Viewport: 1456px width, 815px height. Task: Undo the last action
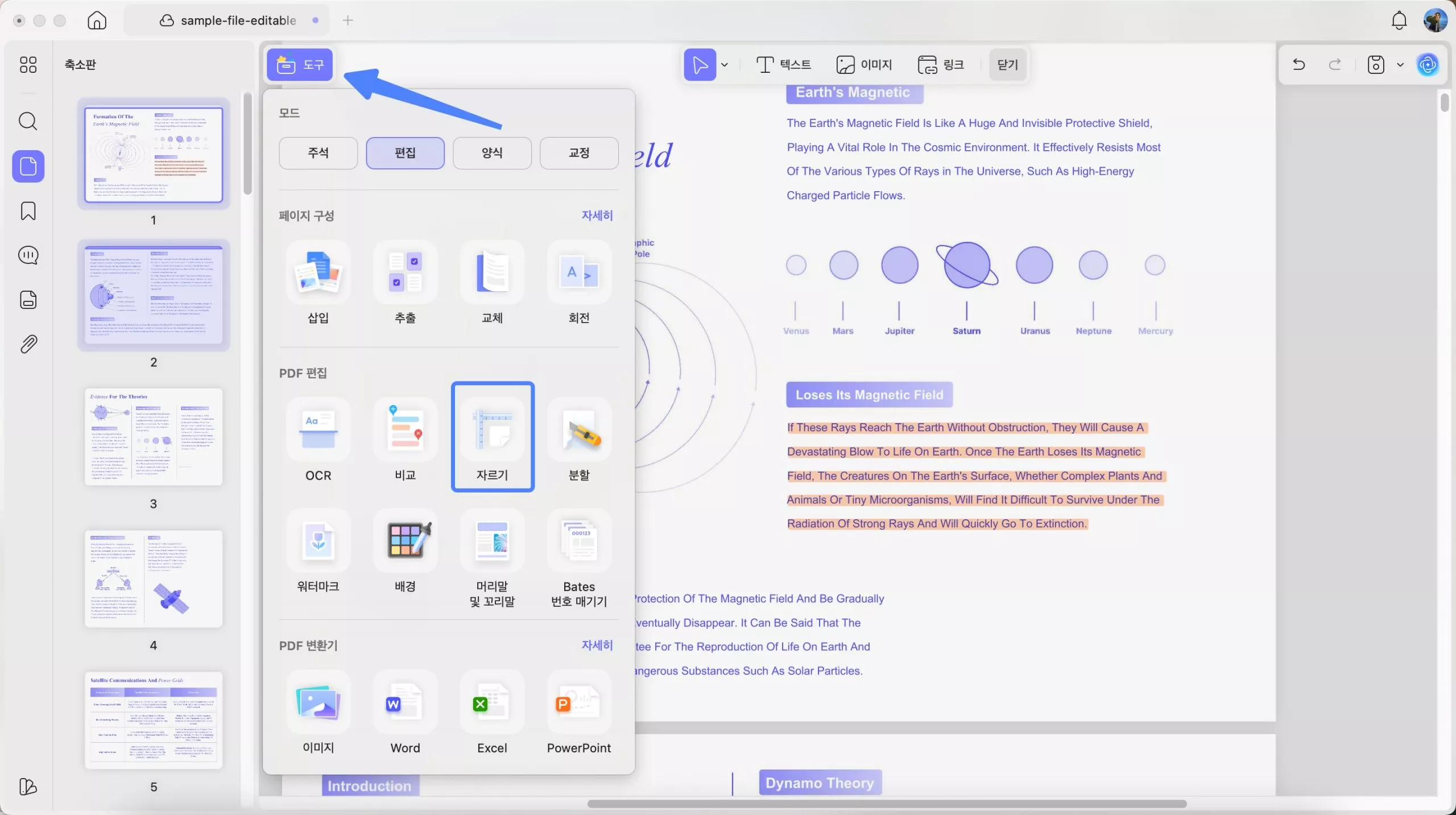(1298, 65)
